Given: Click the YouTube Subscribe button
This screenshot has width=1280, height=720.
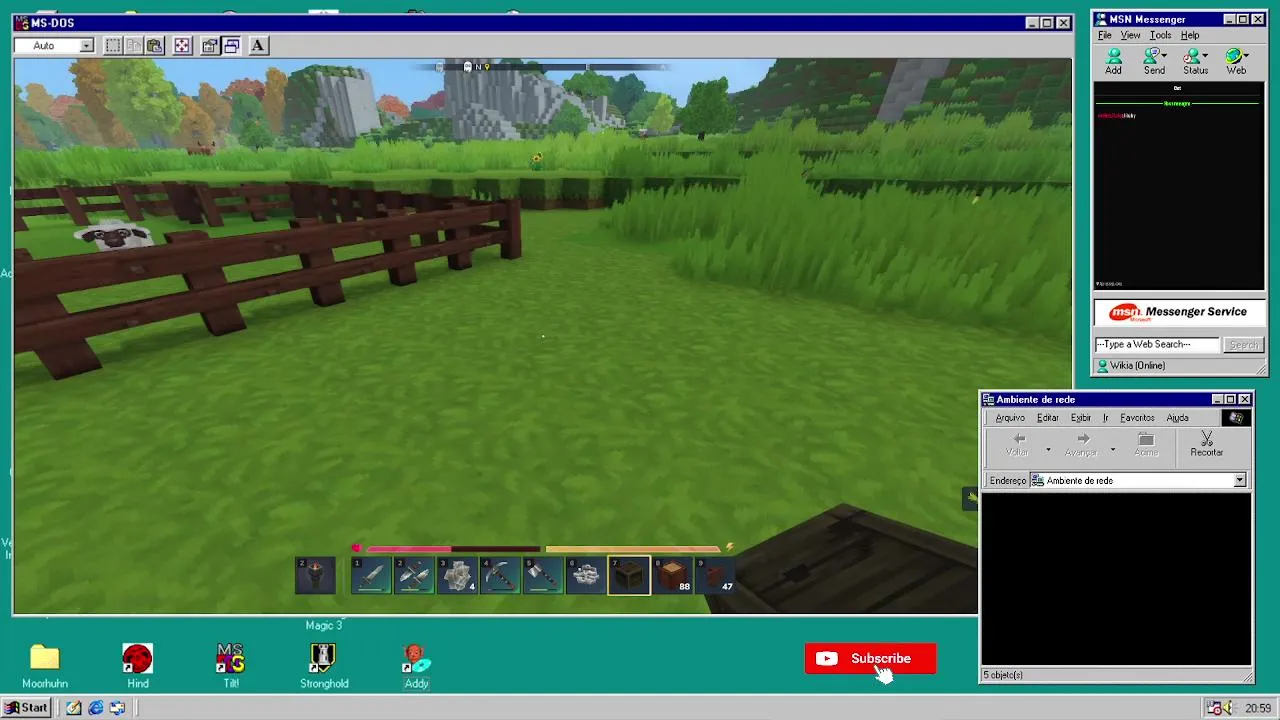Looking at the screenshot, I should [x=870, y=658].
